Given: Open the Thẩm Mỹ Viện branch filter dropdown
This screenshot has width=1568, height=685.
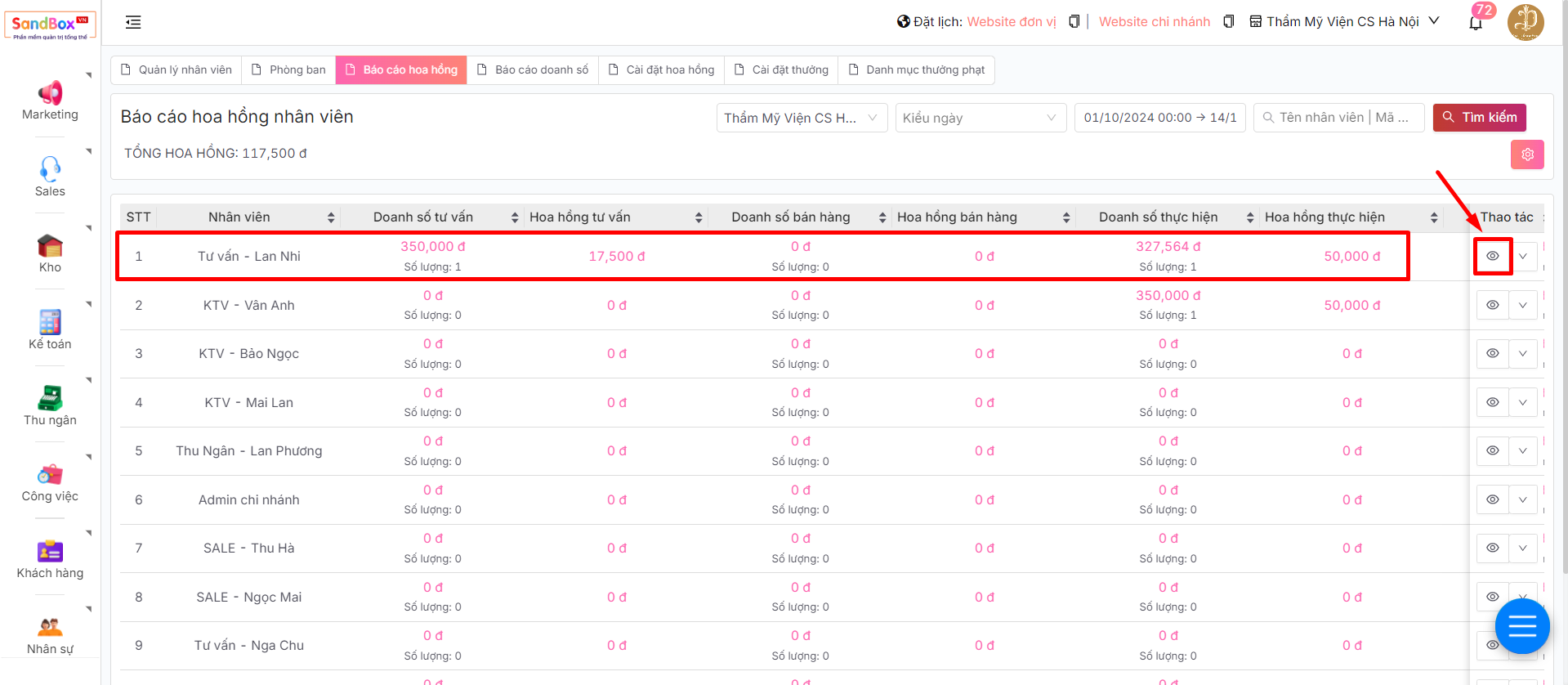Looking at the screenshot, I should coord(801,118).
